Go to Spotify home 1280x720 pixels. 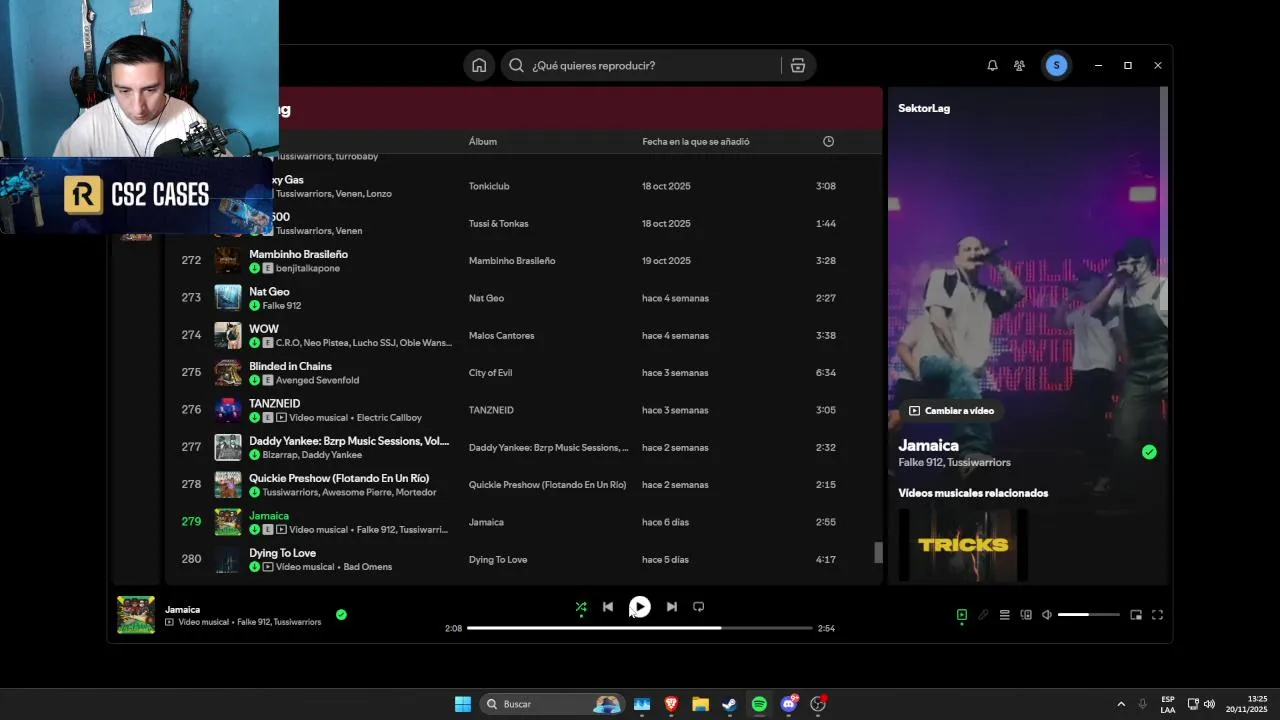[x=479, y=65]
